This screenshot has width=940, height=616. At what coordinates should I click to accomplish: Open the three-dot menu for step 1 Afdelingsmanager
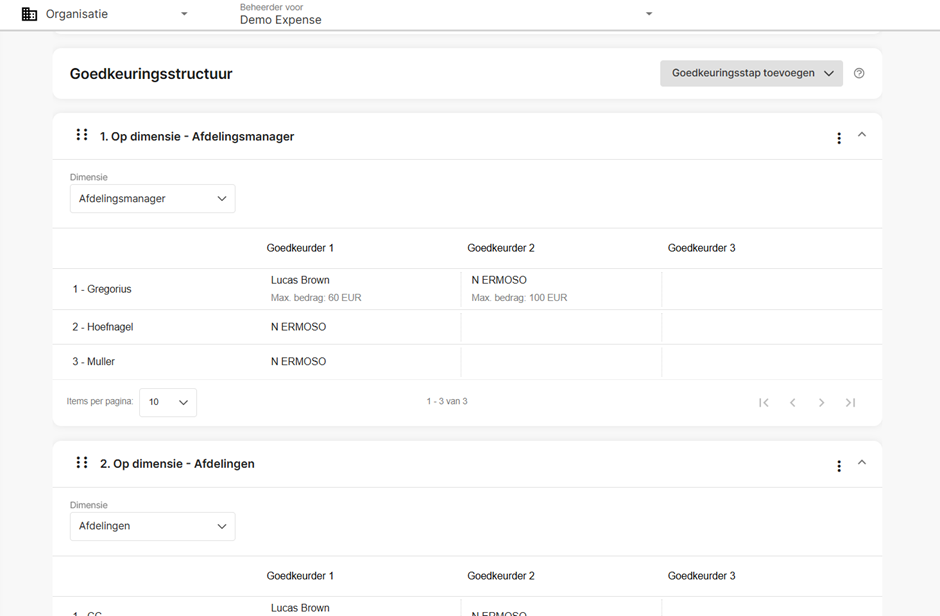839,138
